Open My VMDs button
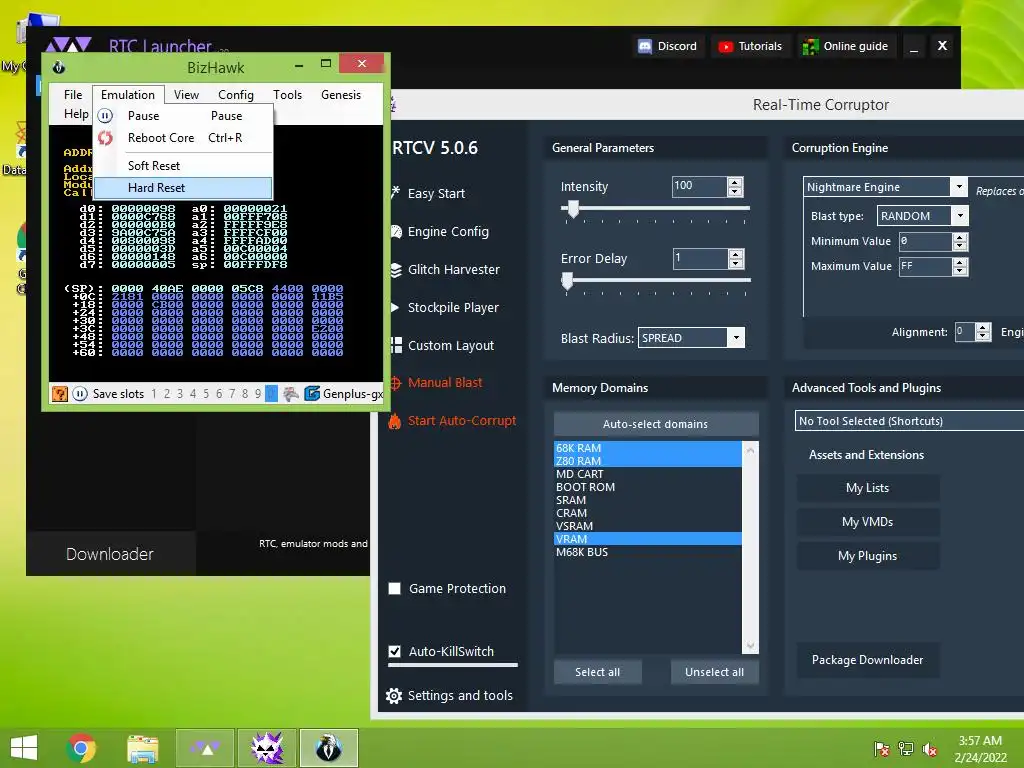This screenshot has height=768, width=1024. (868, 522)
